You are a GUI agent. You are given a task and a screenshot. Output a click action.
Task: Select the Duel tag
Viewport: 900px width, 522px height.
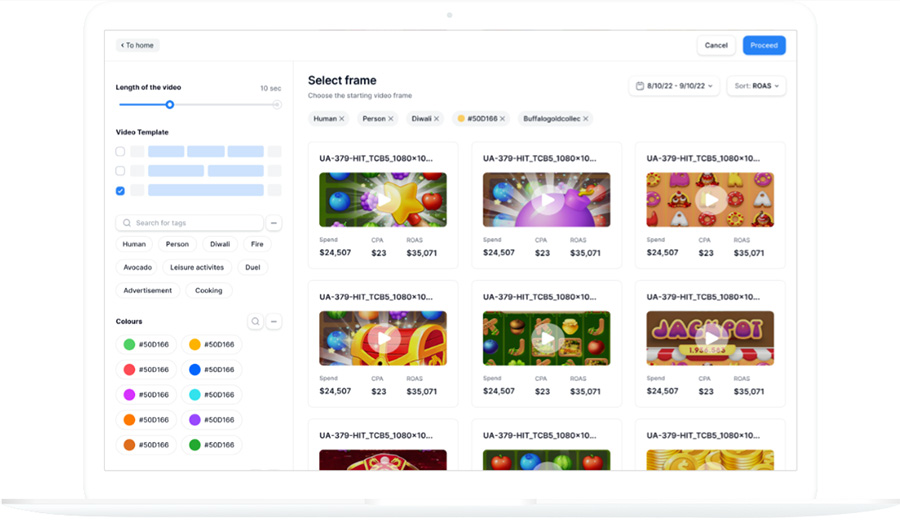coord(253,268)
